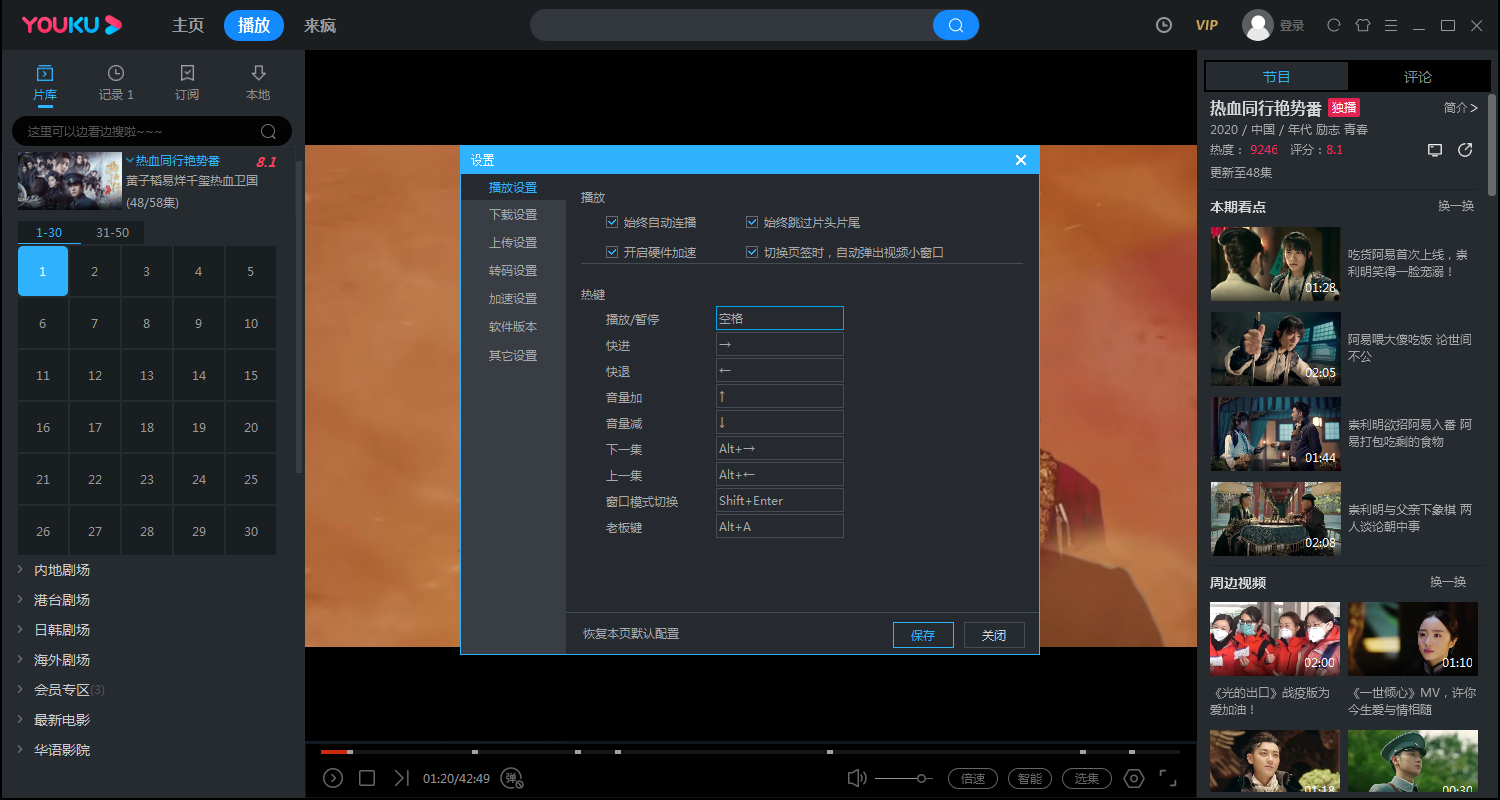Image resolution: width=1500 pixels, height=800 pixels.
Task: Open the 片库 library panel
Action: click(x=44, y=83)
